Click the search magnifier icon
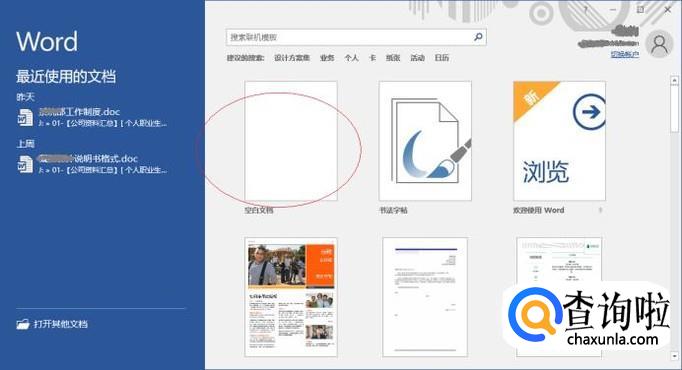 (478, 37)
